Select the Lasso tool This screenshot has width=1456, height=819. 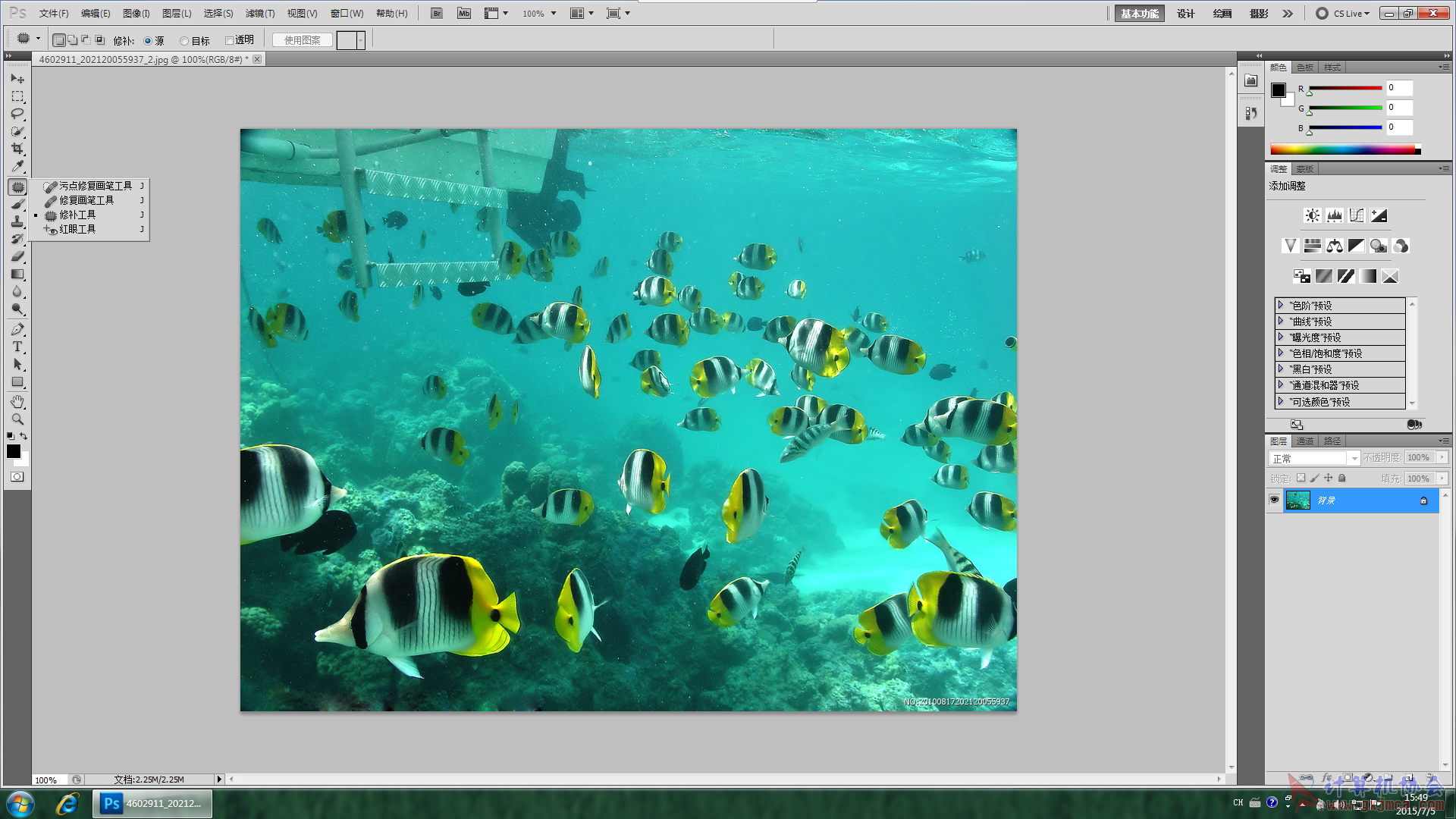(x=17, y=114)
